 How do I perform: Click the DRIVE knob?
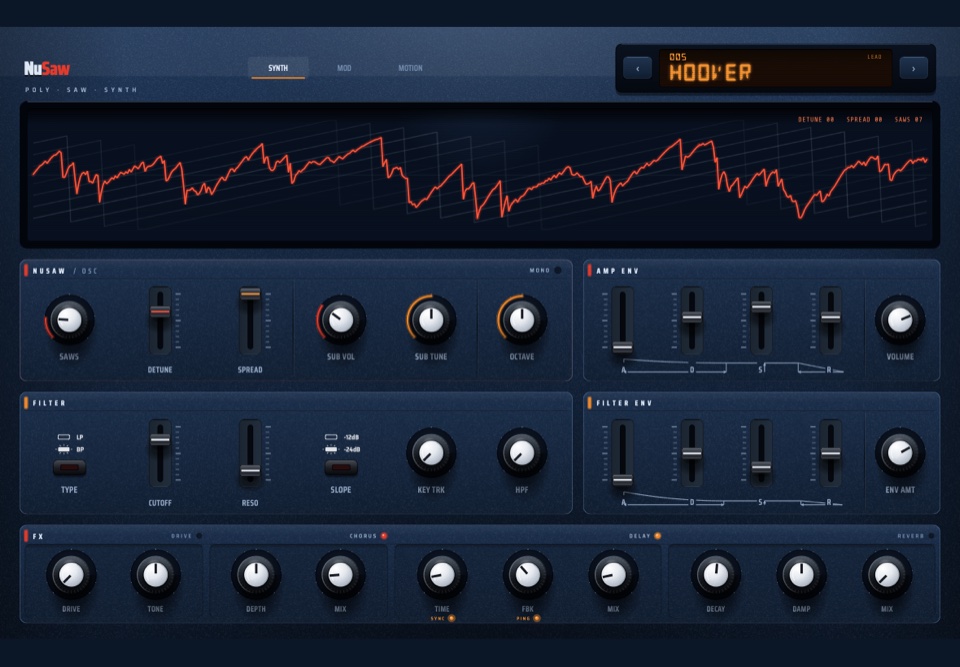[71, 575]
